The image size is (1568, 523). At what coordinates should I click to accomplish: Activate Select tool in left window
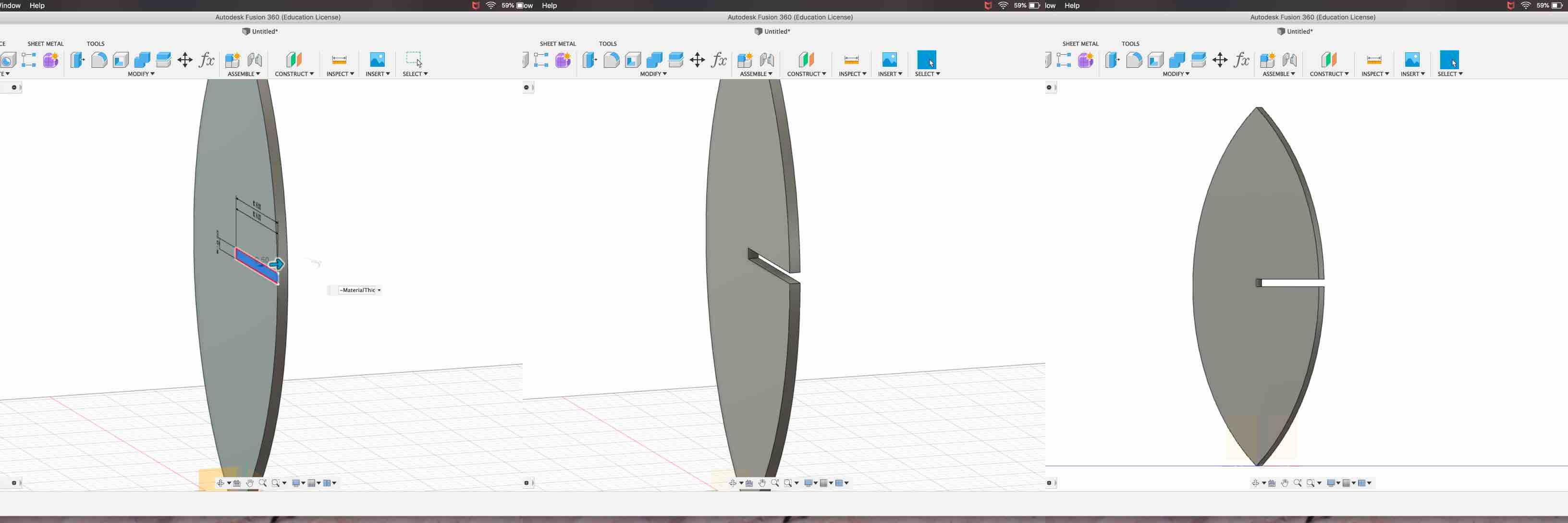pos(414,59)
